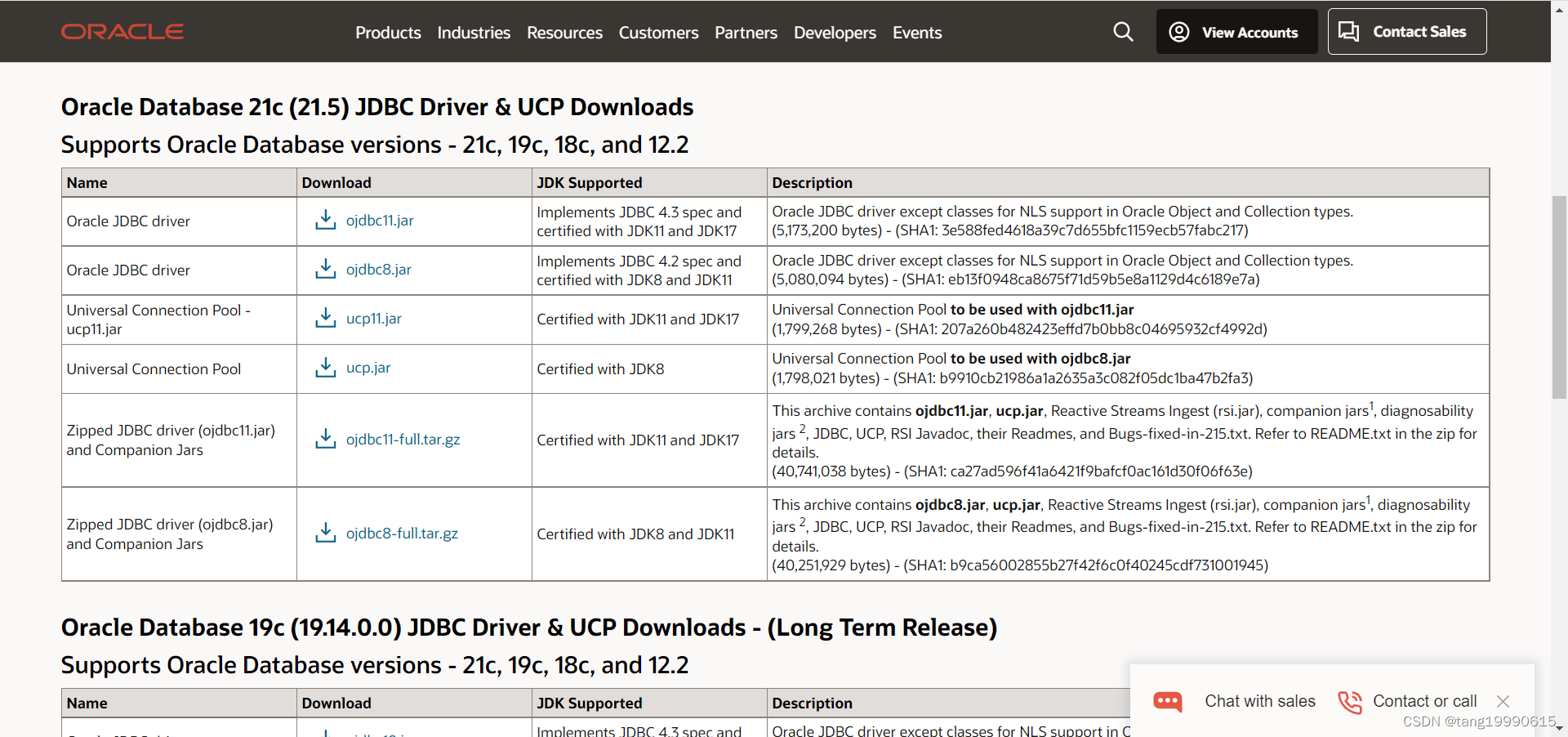Download the ojdbc8.jar link
The height and width of the screenshot is (737, 1568).
(x=378, y=270)
